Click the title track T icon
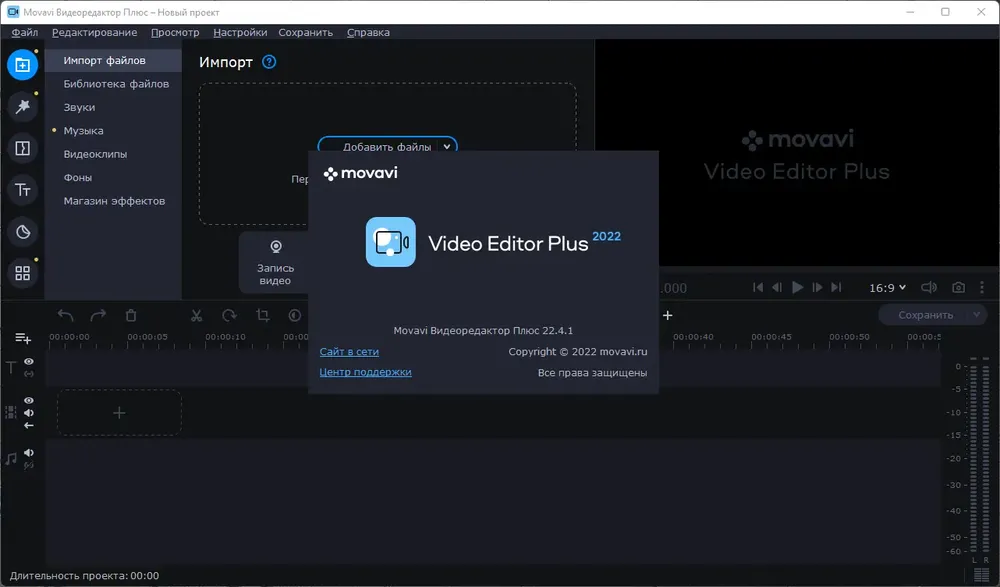Viewport: 1000px width, 587px height. [x=11, y=368]
